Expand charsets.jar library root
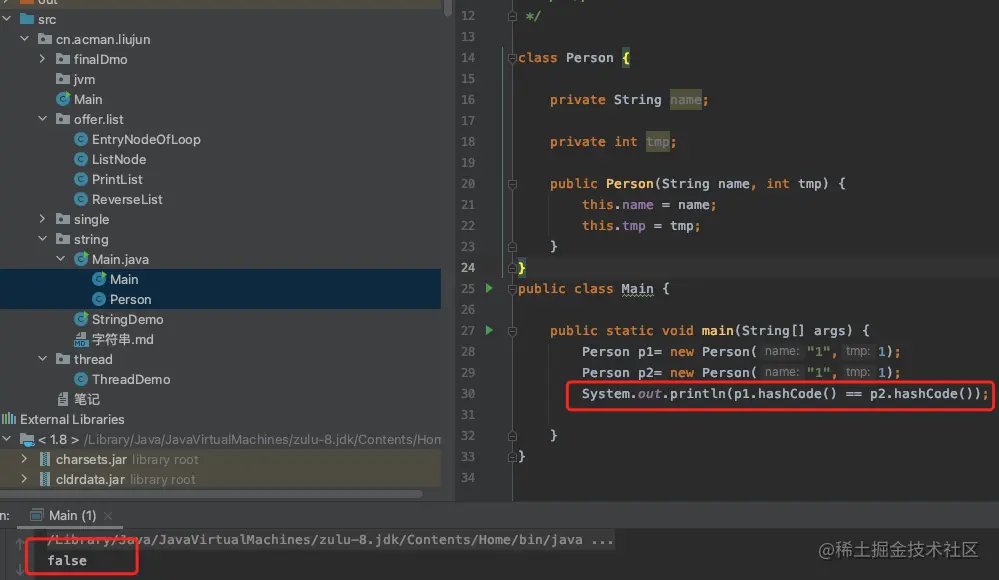This screenshot has width=999, height=580. coord(25,459)
